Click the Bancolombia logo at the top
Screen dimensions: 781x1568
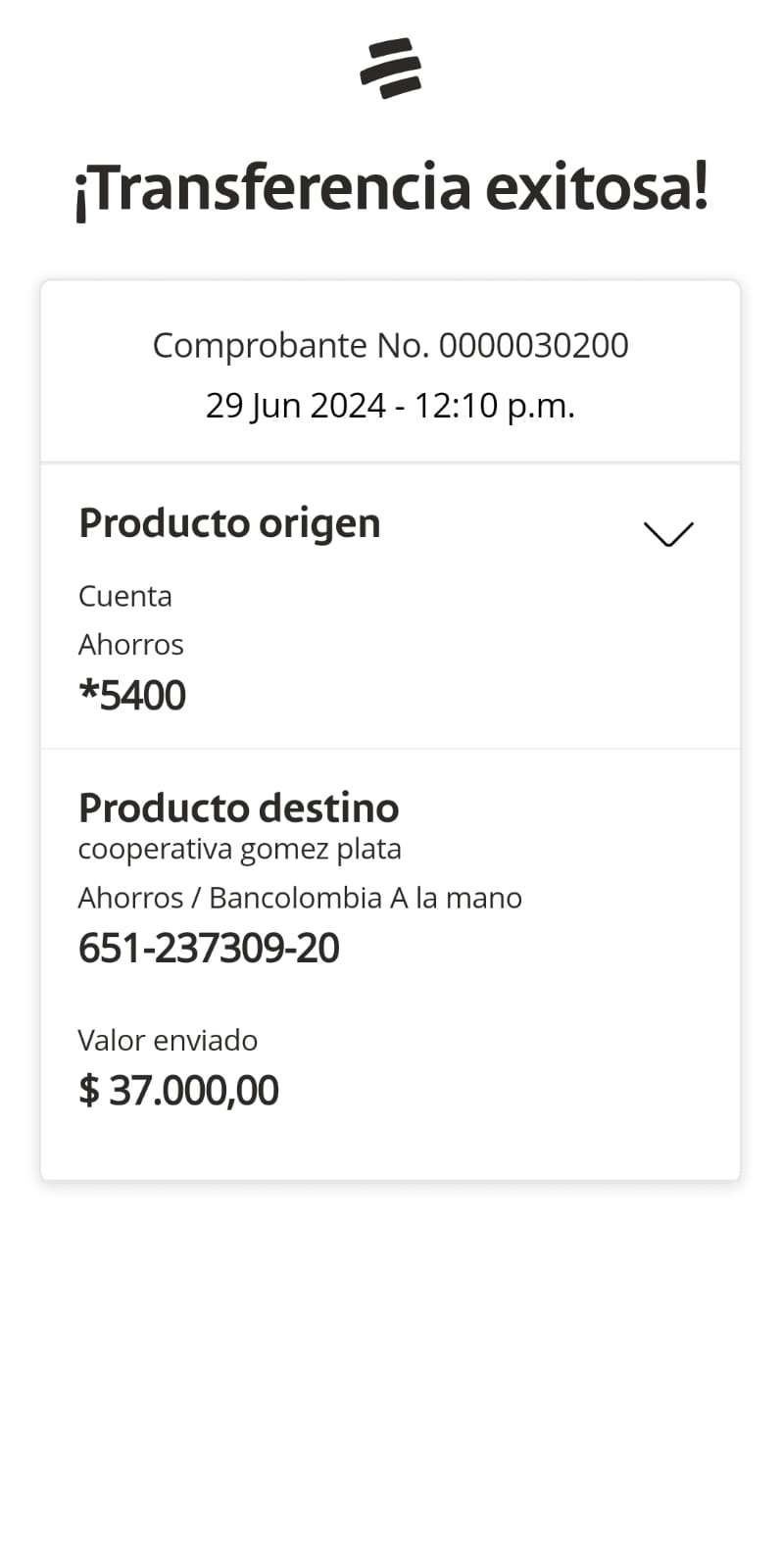point(390,69)
